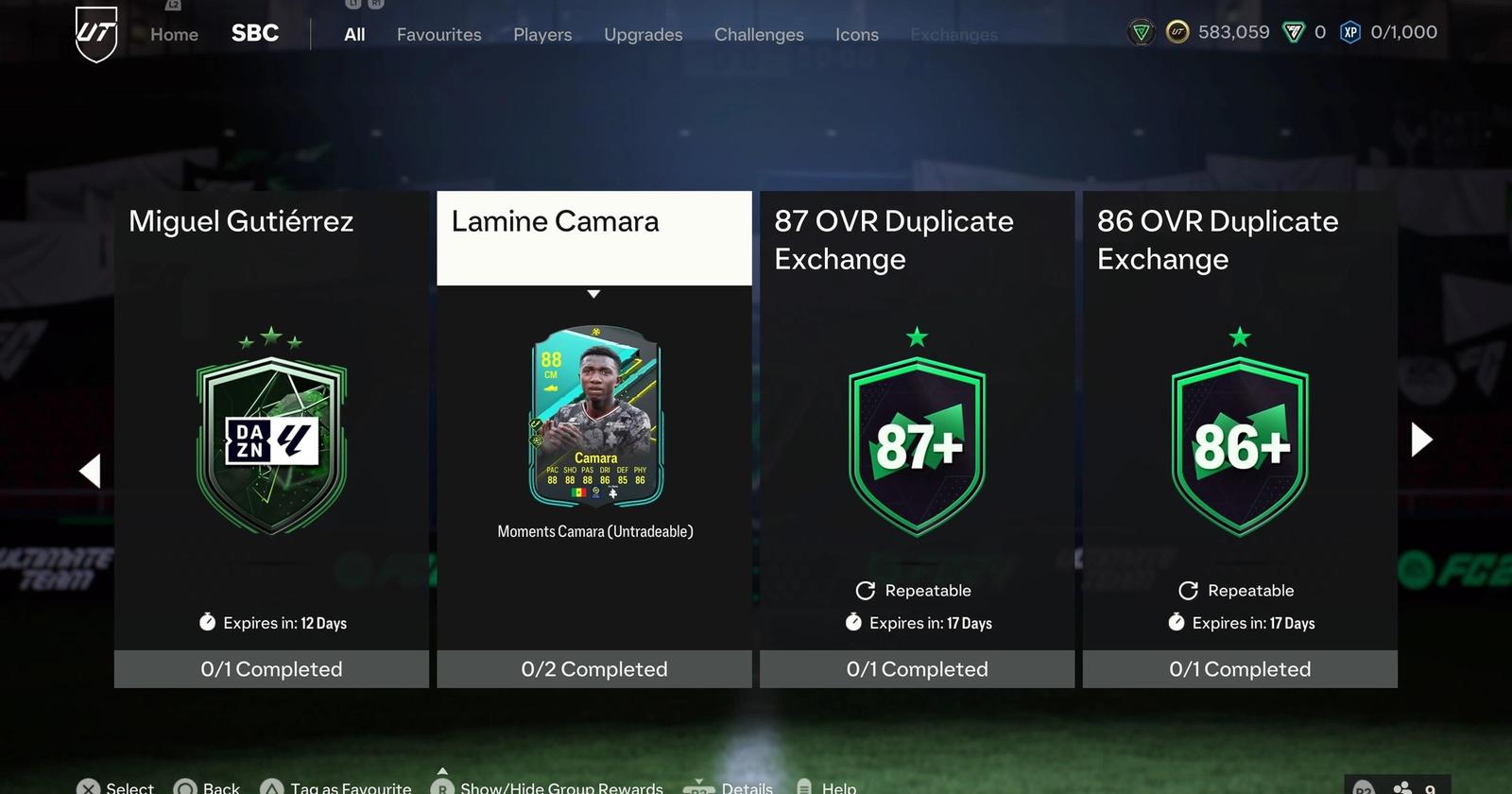Go to the Home menu

pyautogui.click(x=174, y=35)
